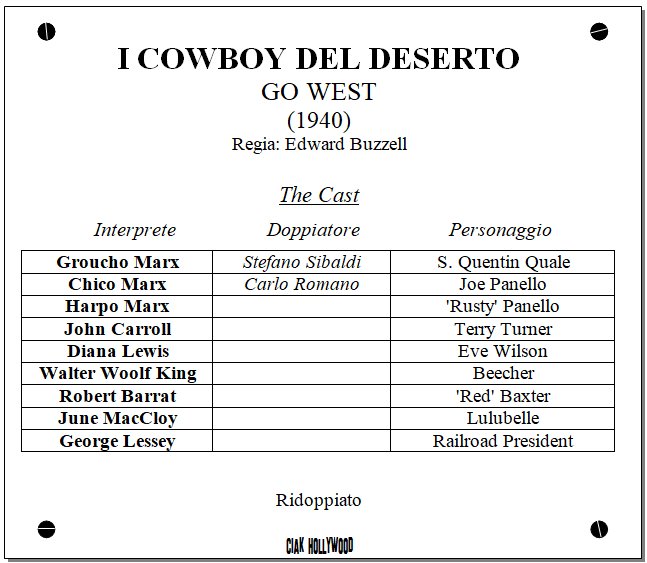The width and height of the screenshot is (647, 563).
Task: Click the Stefano Sibaldi dubber cell
Action: coord(301,262)
